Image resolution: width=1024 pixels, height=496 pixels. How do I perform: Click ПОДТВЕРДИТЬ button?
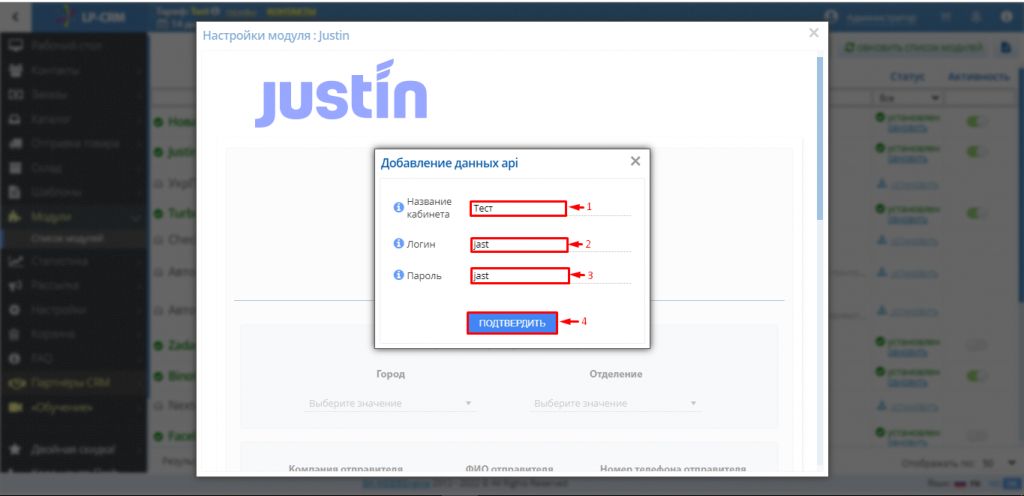pyautogui.click(x=512, y=323)
